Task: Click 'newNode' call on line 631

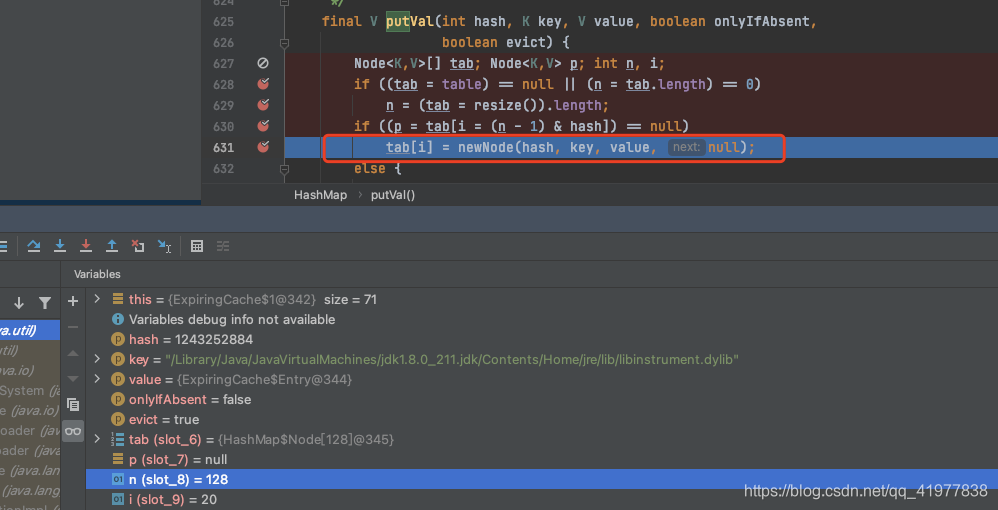Action: coord(486,147)
